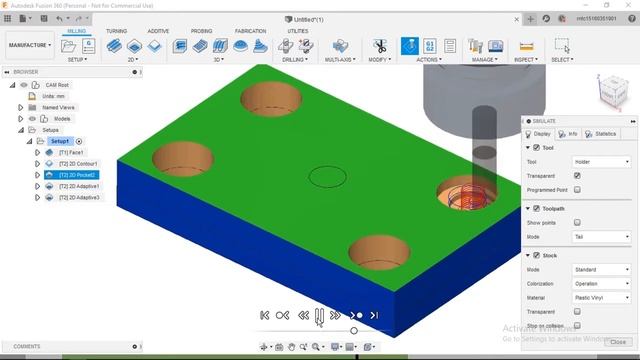The width and height of the screenshot is (640, 360).
Task: Open the Tool Library icon
Action: (475, 46)
